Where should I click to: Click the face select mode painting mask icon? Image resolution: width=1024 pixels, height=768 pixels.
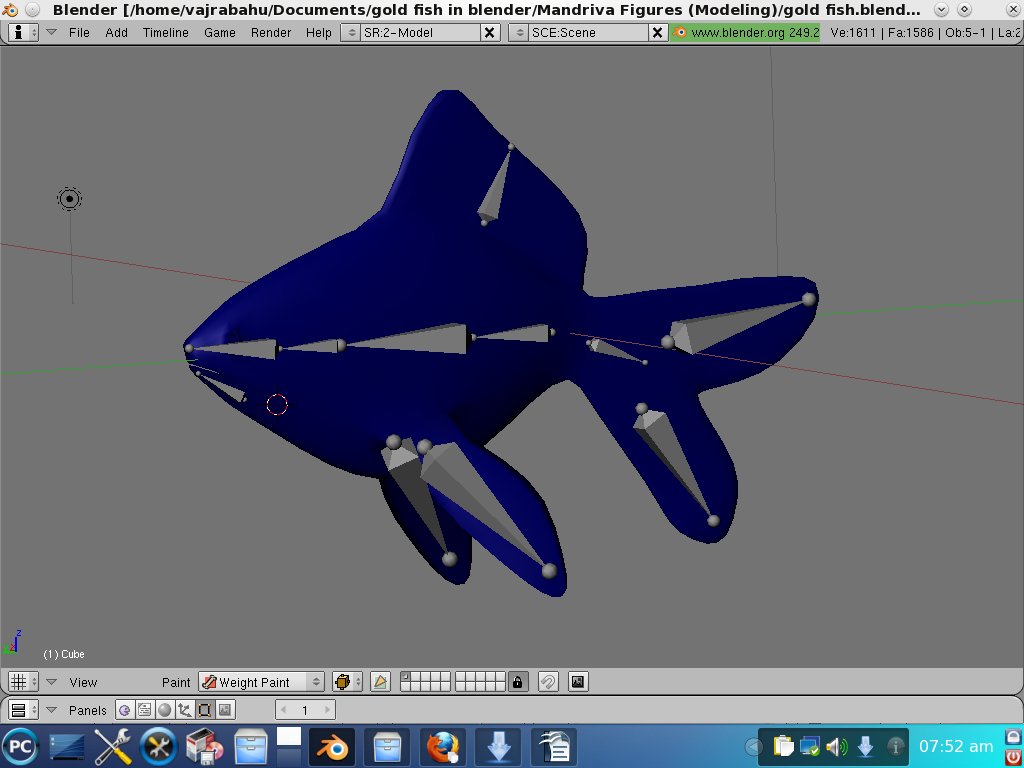click(x=380, y=682)
